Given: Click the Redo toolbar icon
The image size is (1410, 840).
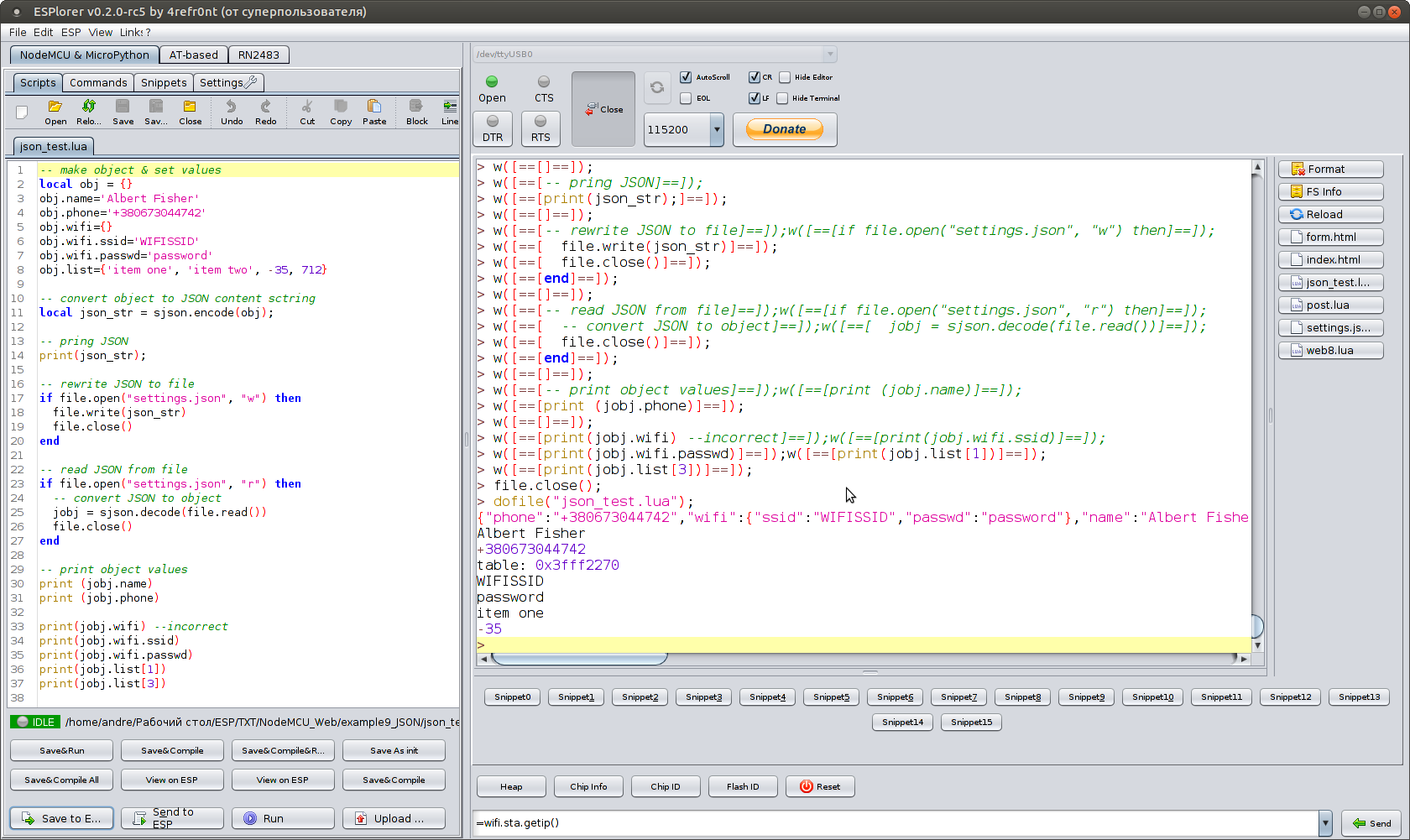Looking at the screenshot, I should (265, 107).
